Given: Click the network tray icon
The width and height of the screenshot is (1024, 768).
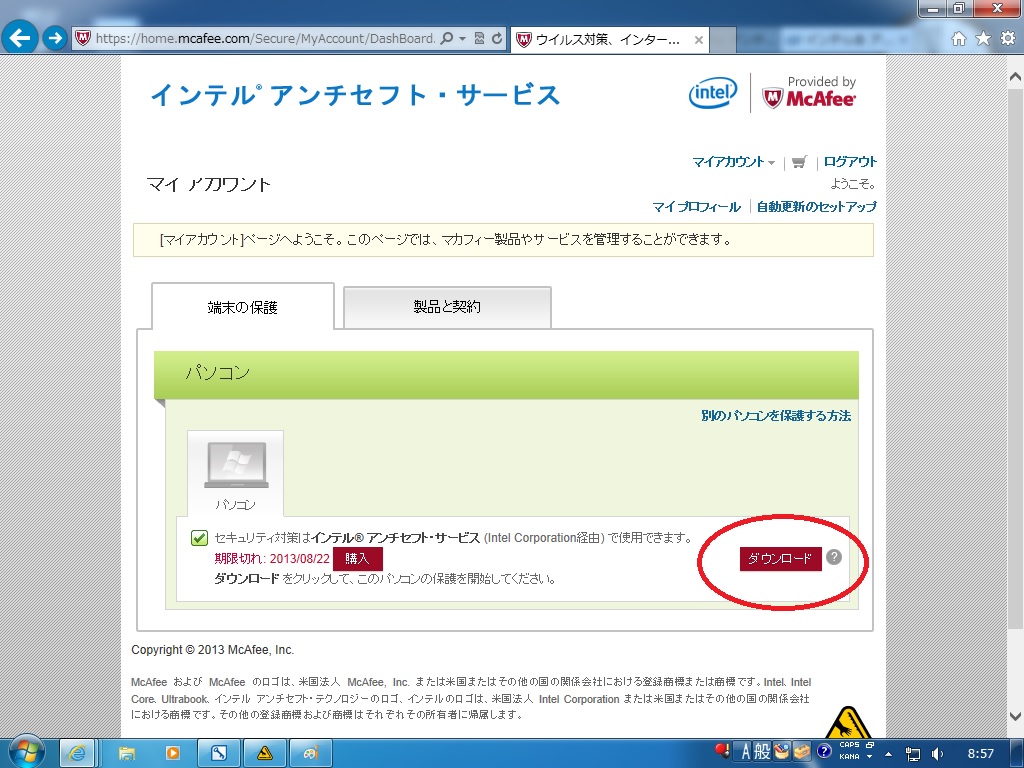Looking at the screenshot, I should pos(913,754).
